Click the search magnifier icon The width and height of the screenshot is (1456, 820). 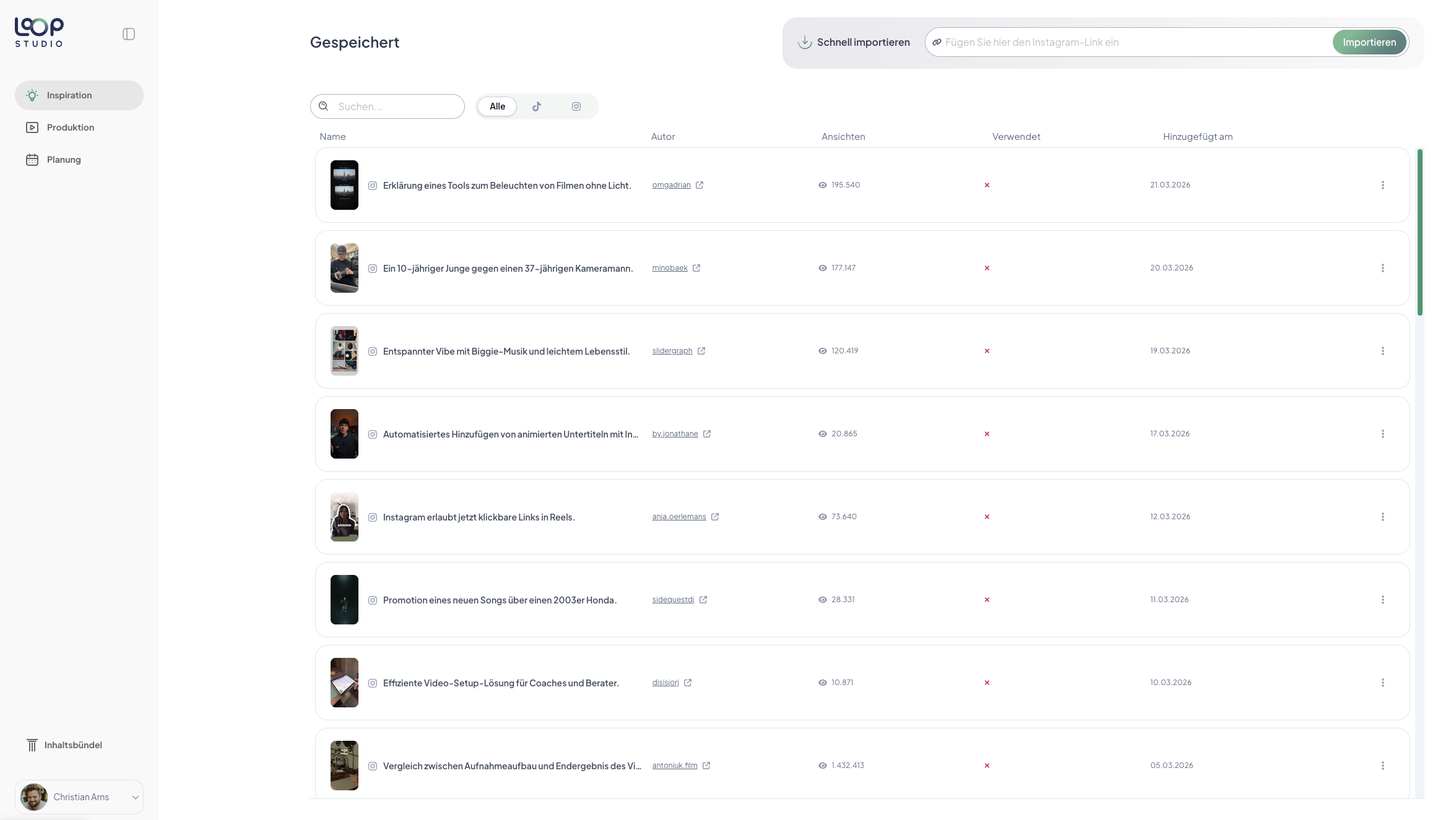click(323, 106)
